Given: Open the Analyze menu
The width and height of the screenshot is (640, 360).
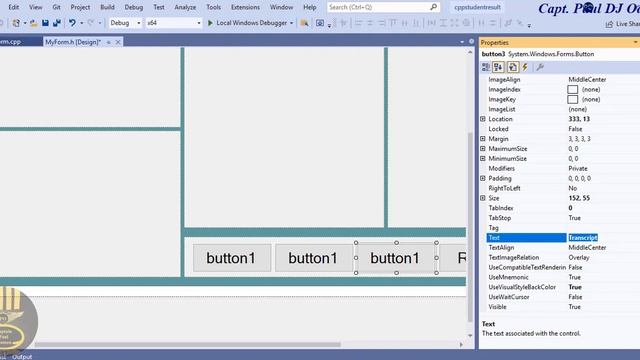Looking at the screenshot, I should click(185, 7).
